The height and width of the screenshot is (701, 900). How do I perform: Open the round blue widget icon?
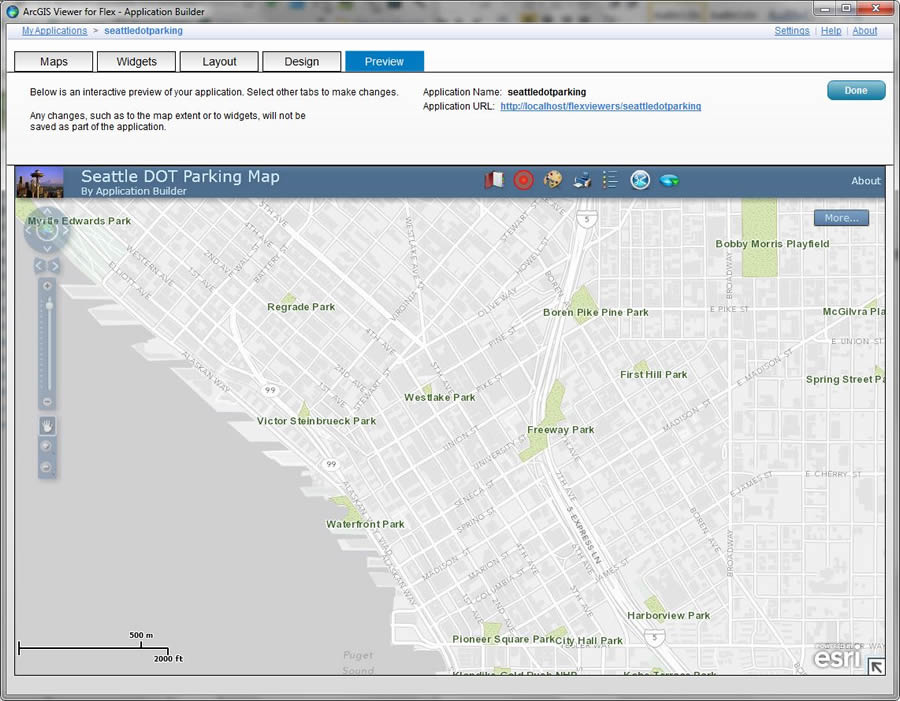[640, 180]
